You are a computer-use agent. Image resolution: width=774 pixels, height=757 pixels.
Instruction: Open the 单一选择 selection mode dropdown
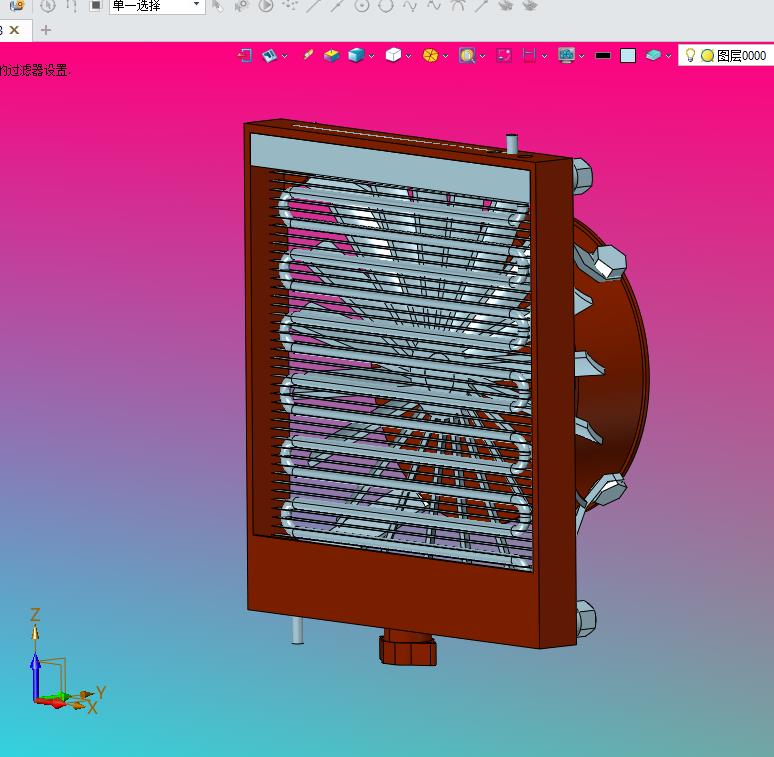coord(156,6)
